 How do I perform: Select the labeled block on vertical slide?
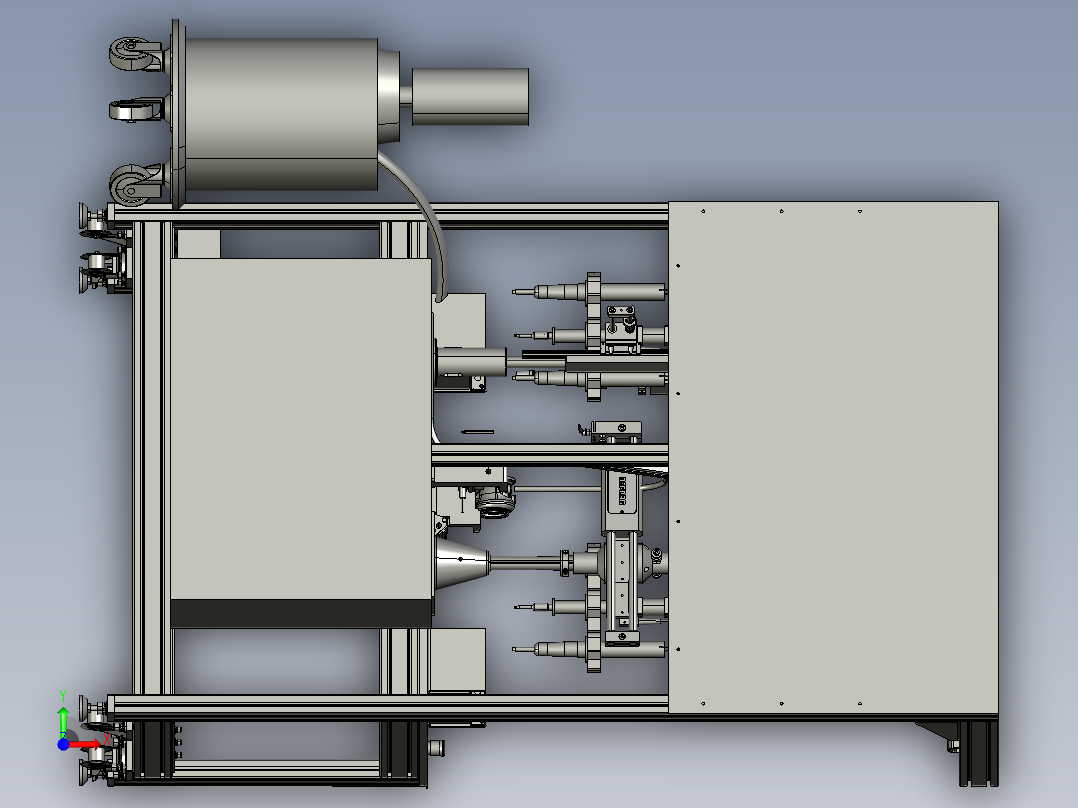tap(622, 499)
